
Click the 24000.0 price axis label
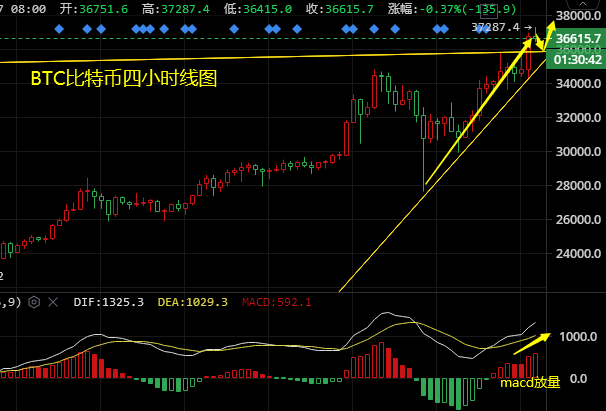coord(578,254)
